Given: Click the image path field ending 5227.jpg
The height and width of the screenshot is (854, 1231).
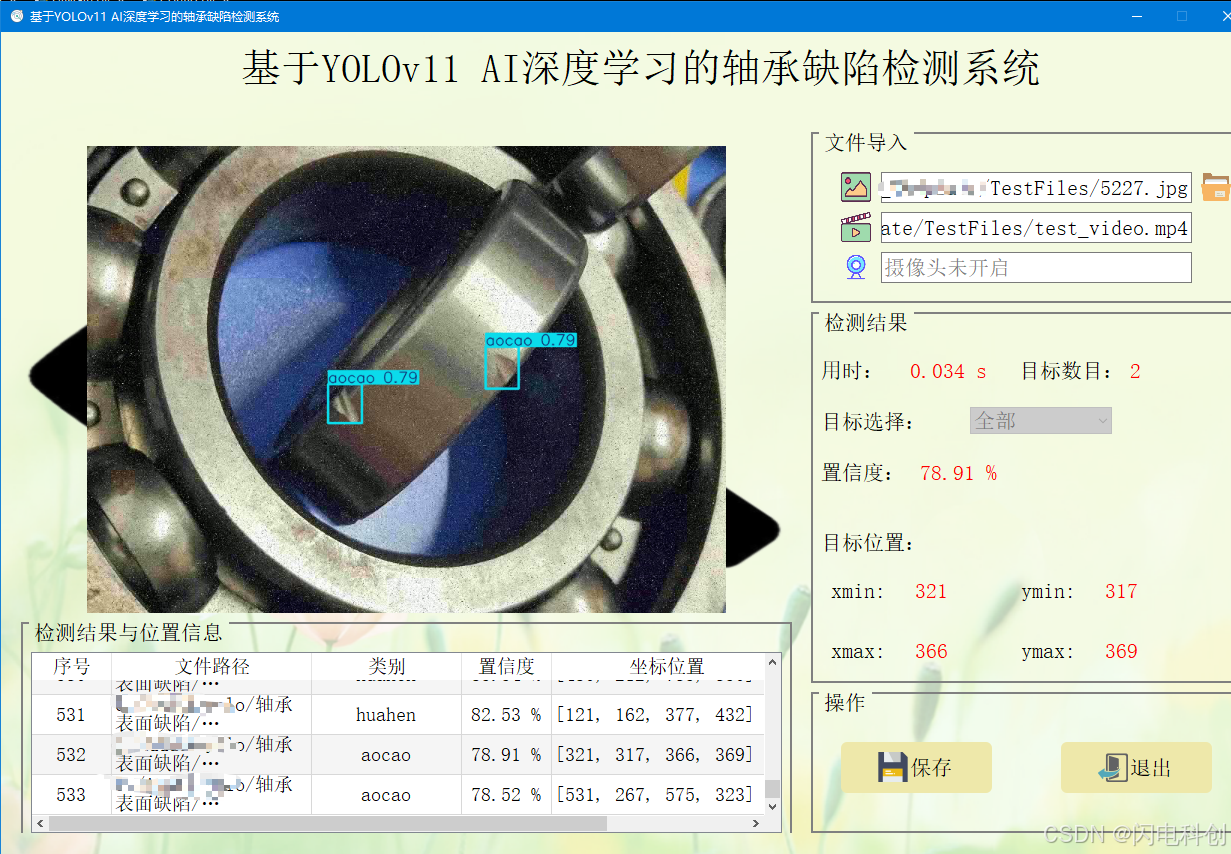Looking at the screenshot, I should coord(1036,188).
